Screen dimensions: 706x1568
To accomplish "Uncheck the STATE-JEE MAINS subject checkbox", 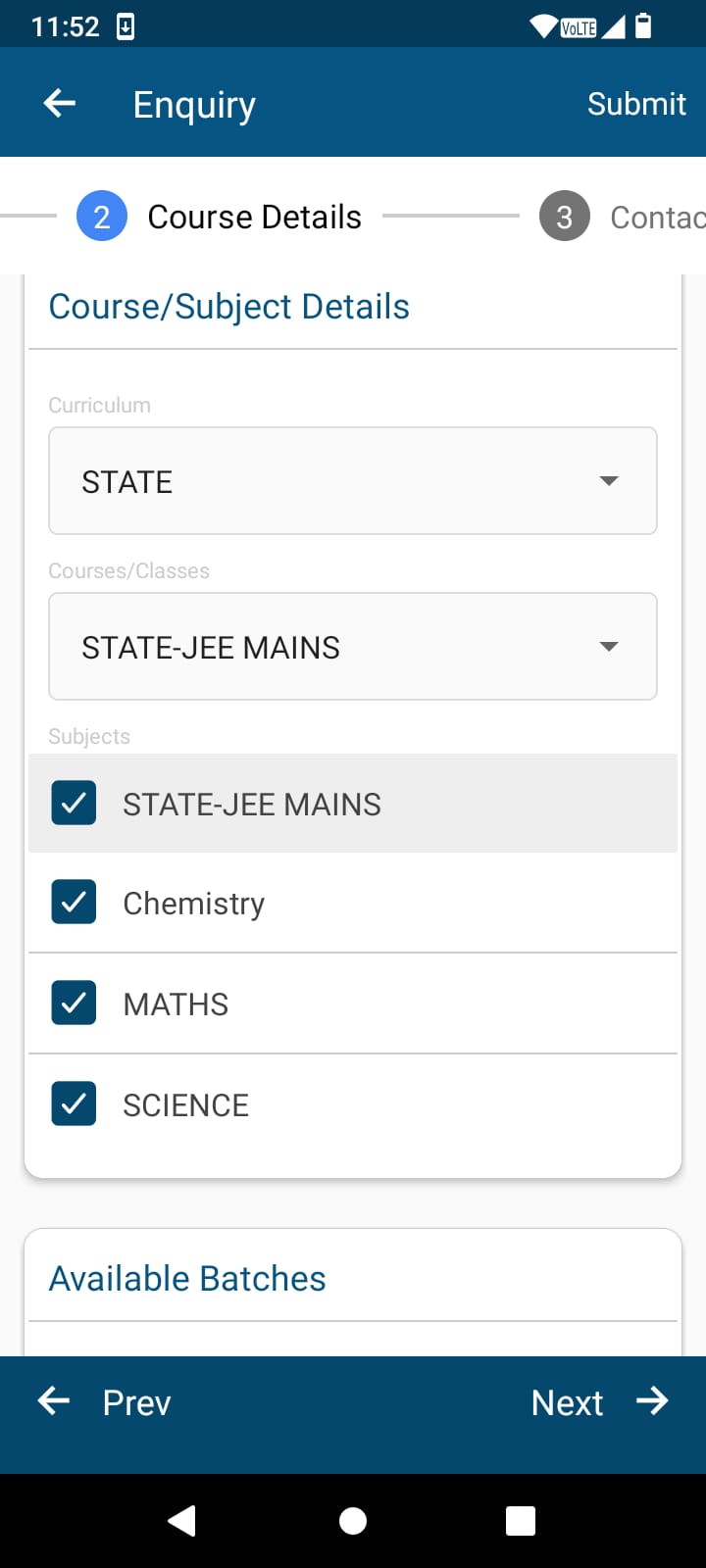I will (74, 804).
